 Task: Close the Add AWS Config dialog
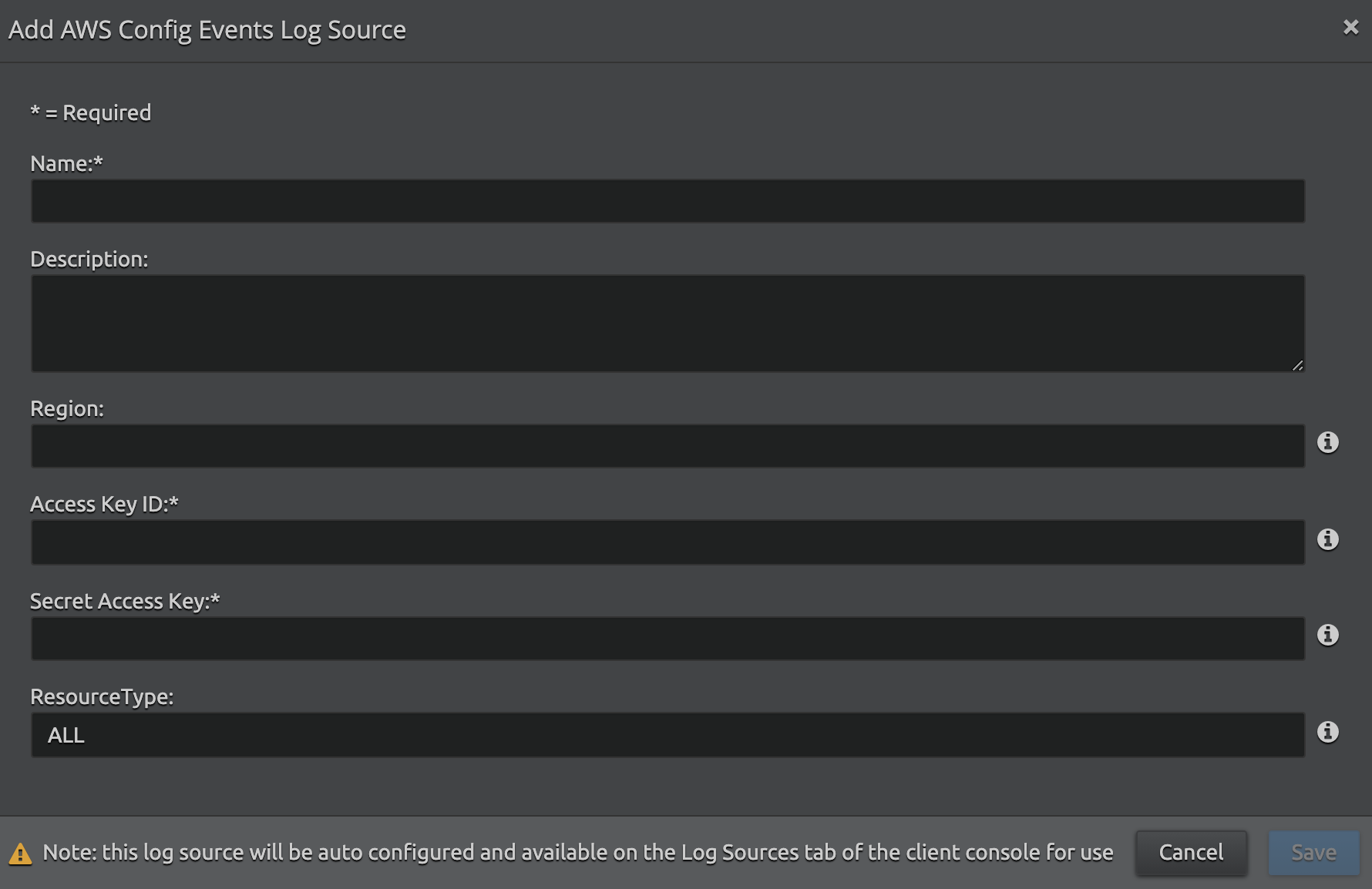coord(1350,28)
